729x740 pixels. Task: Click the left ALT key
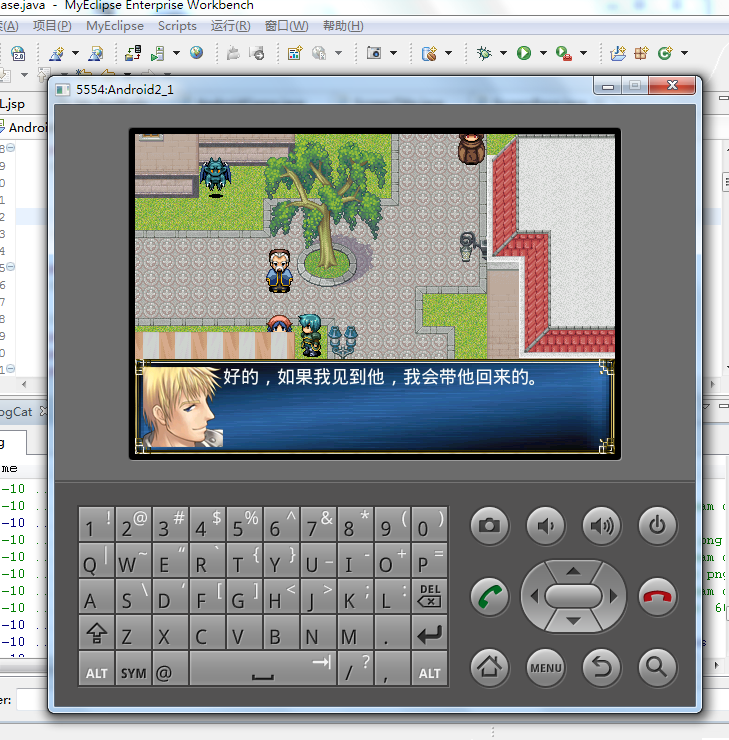(96, 668)
